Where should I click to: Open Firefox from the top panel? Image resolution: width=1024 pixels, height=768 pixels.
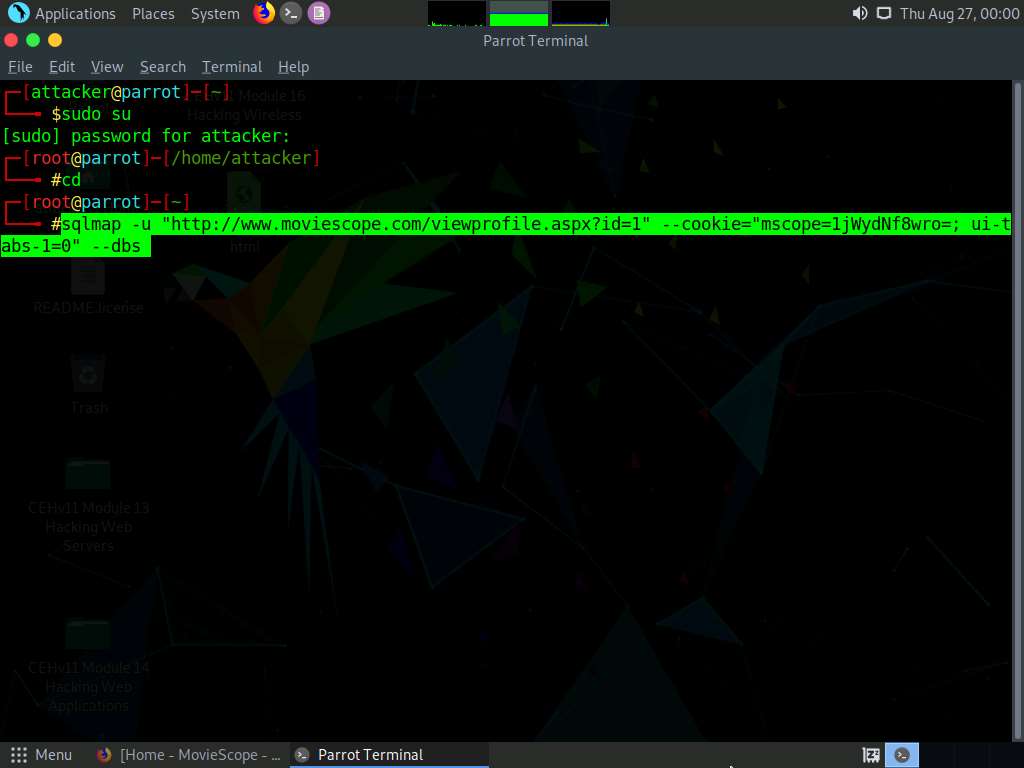264,13
